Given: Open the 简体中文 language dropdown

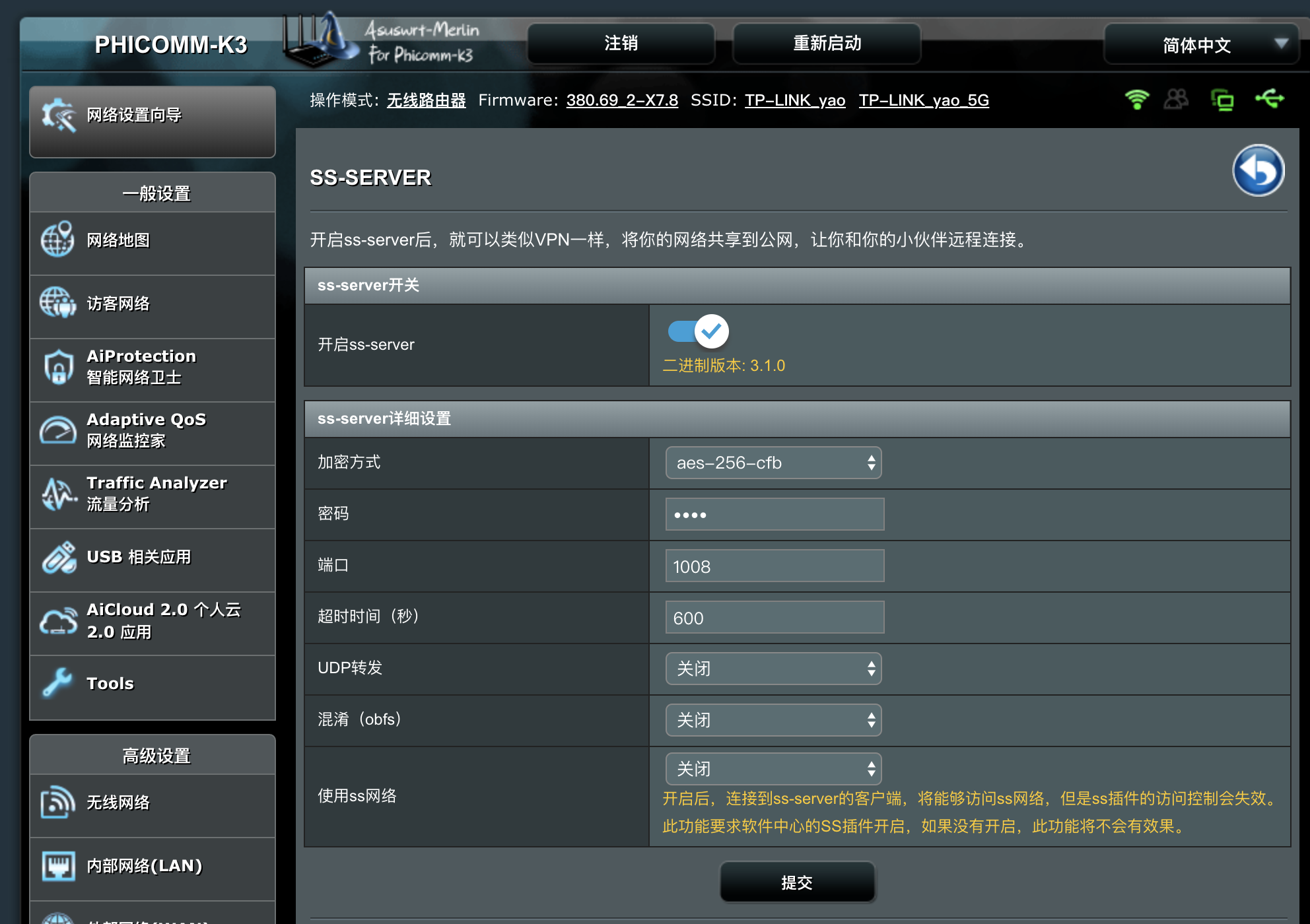Looking at the screenshot, I should pyautogui.click(x=1202, y=44).
